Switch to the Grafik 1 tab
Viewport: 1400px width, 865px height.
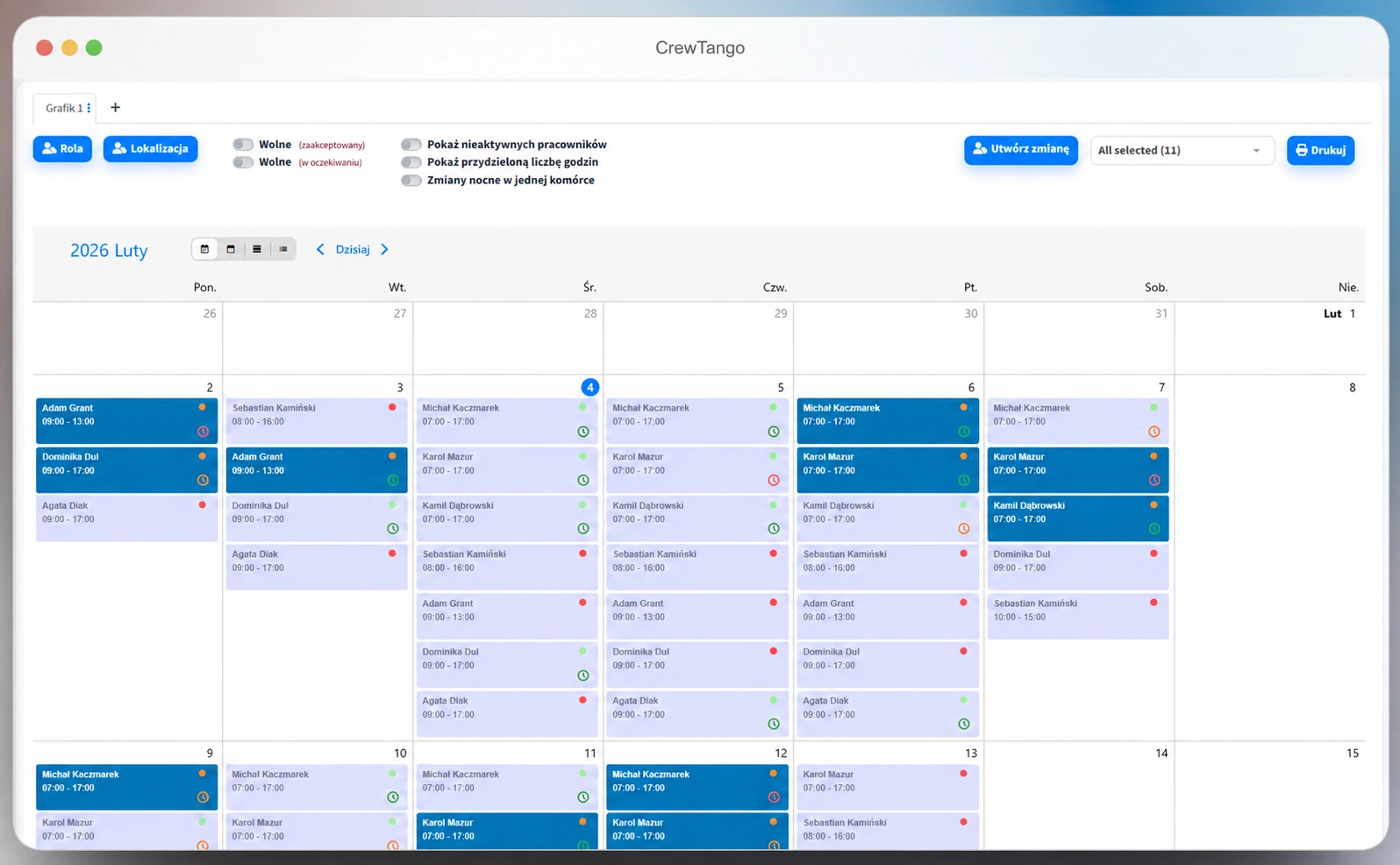pyautogui.click(x=64, y=108)
